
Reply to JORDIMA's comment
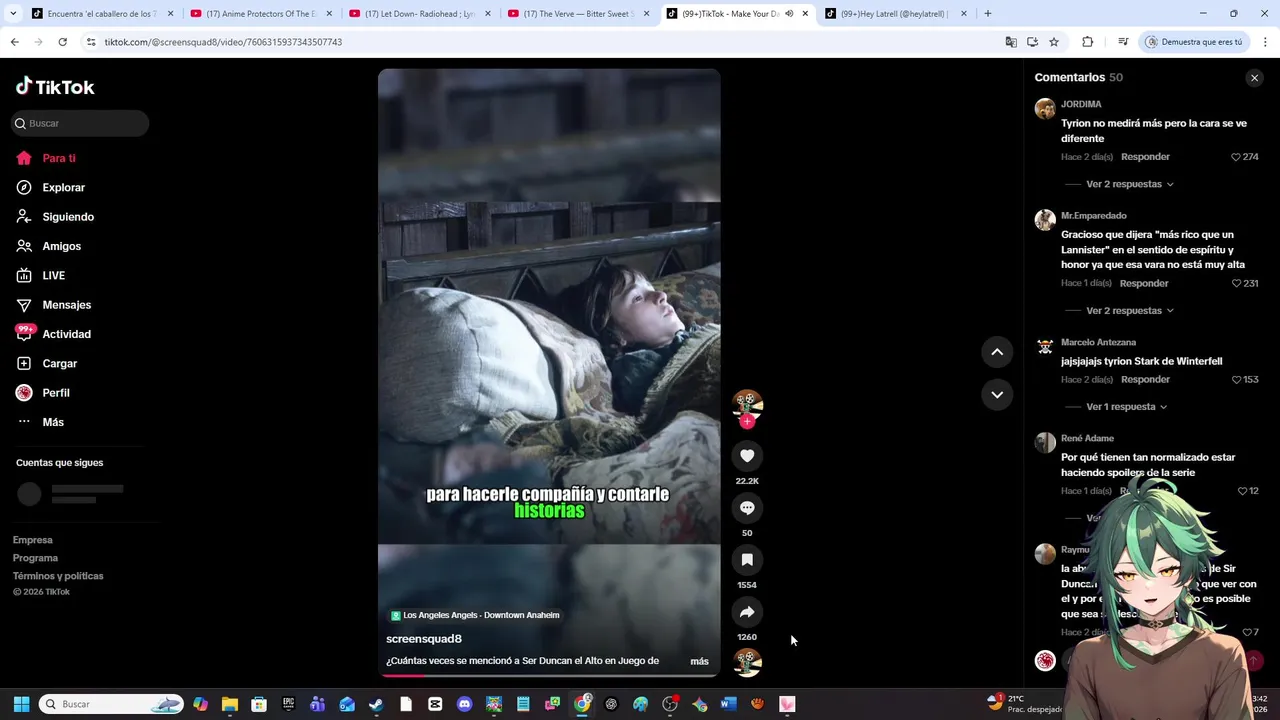pos(1145,157)
